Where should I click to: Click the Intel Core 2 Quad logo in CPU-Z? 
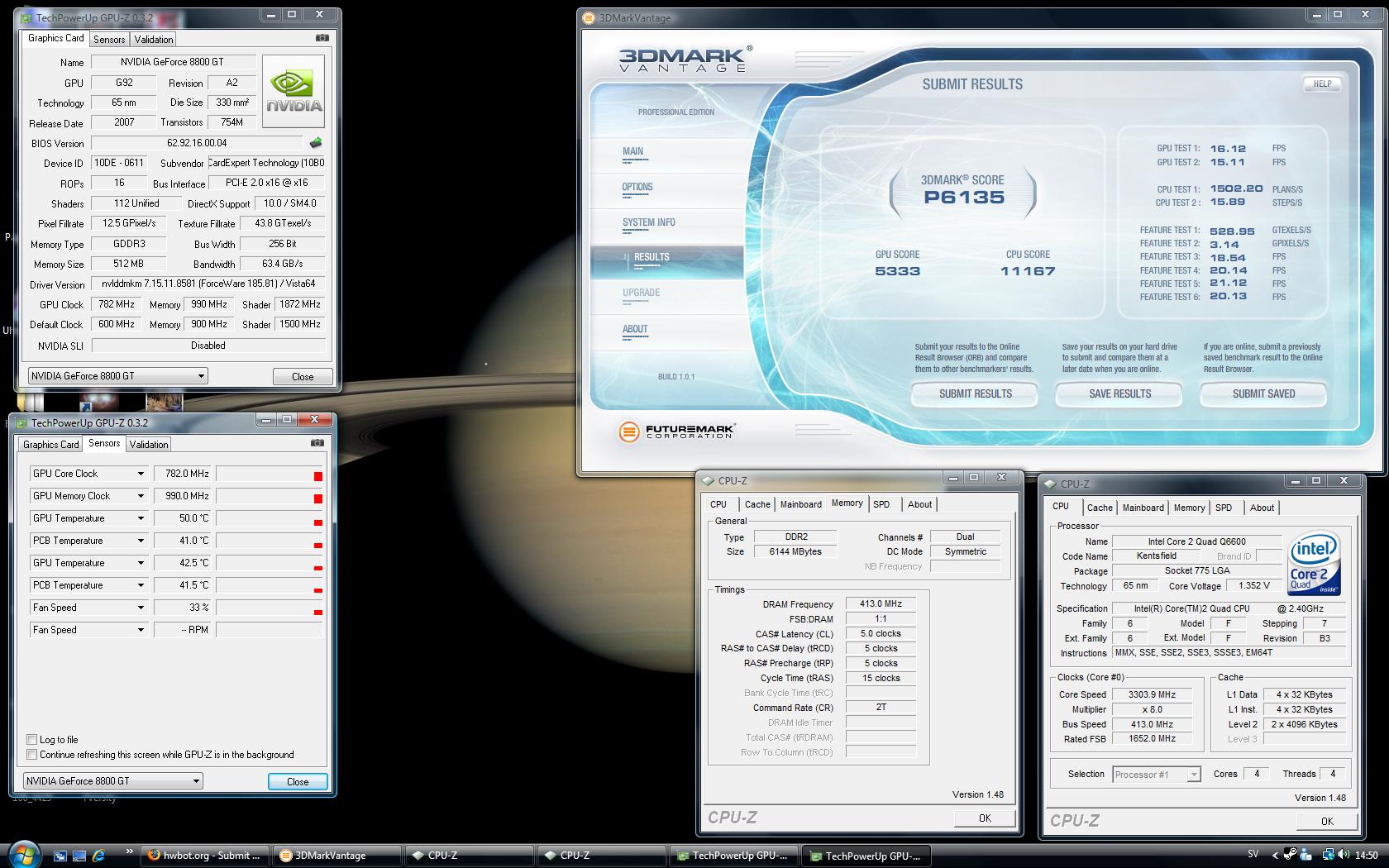[1314, 563]
